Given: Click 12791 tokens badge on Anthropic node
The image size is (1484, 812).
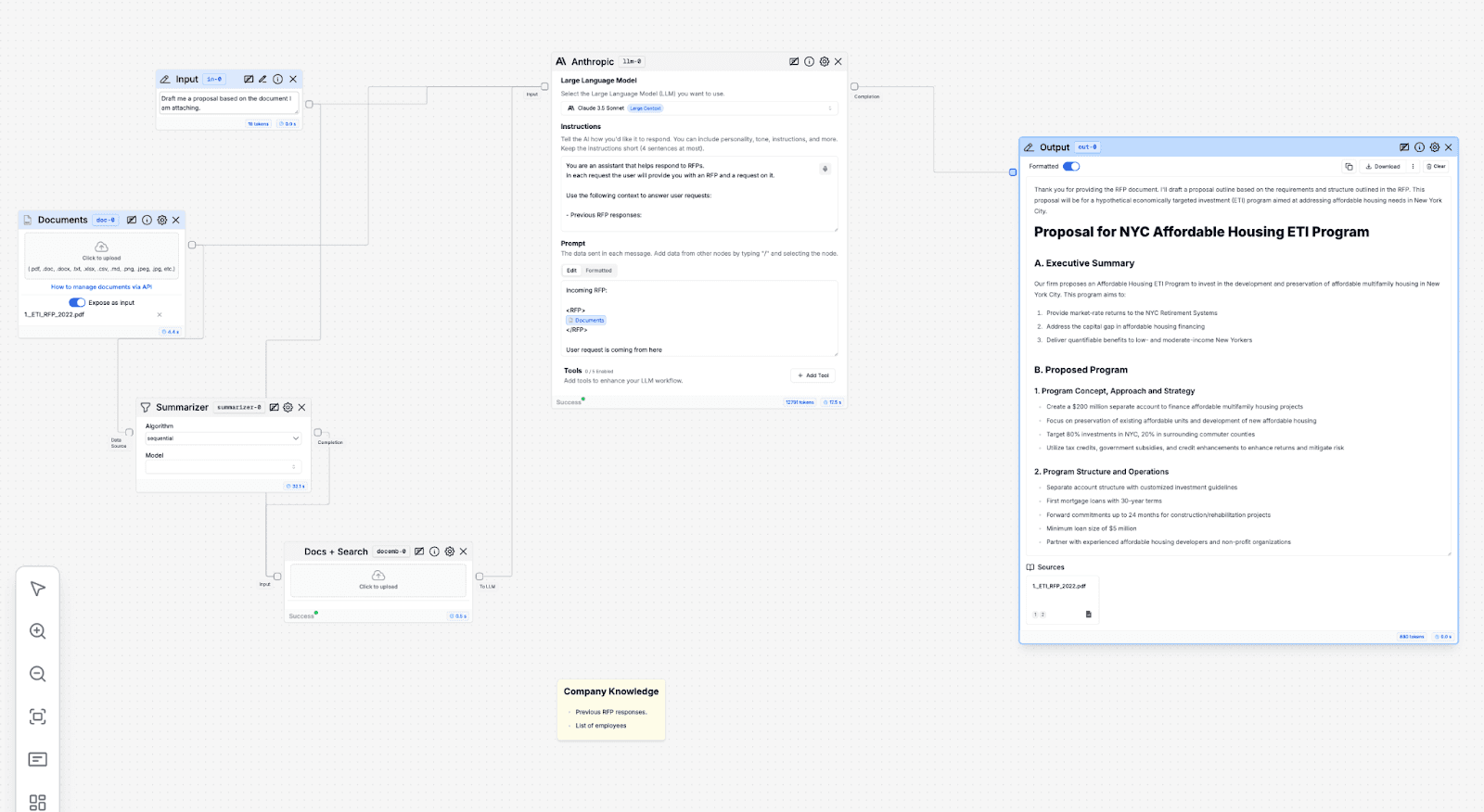Looking at the screenshot, I should point(800,402).
